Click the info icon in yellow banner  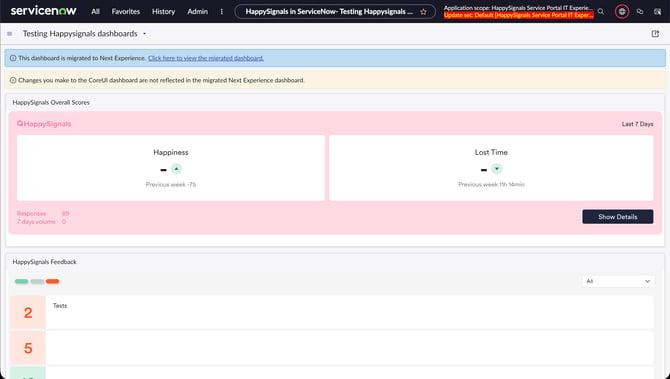pyautogui.click(x=13, y=80)
